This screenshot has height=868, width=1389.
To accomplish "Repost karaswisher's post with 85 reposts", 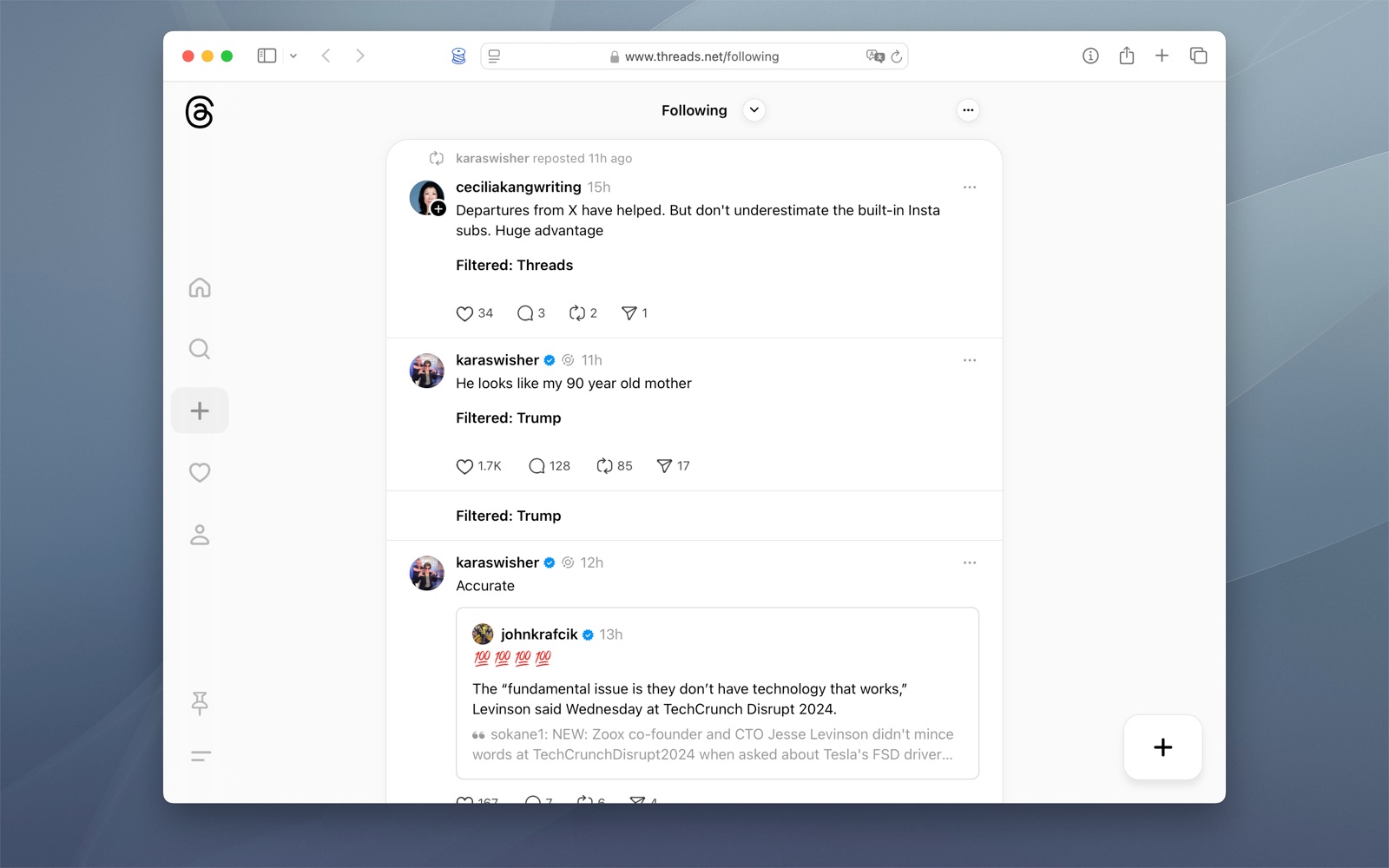I will point(615,466).
